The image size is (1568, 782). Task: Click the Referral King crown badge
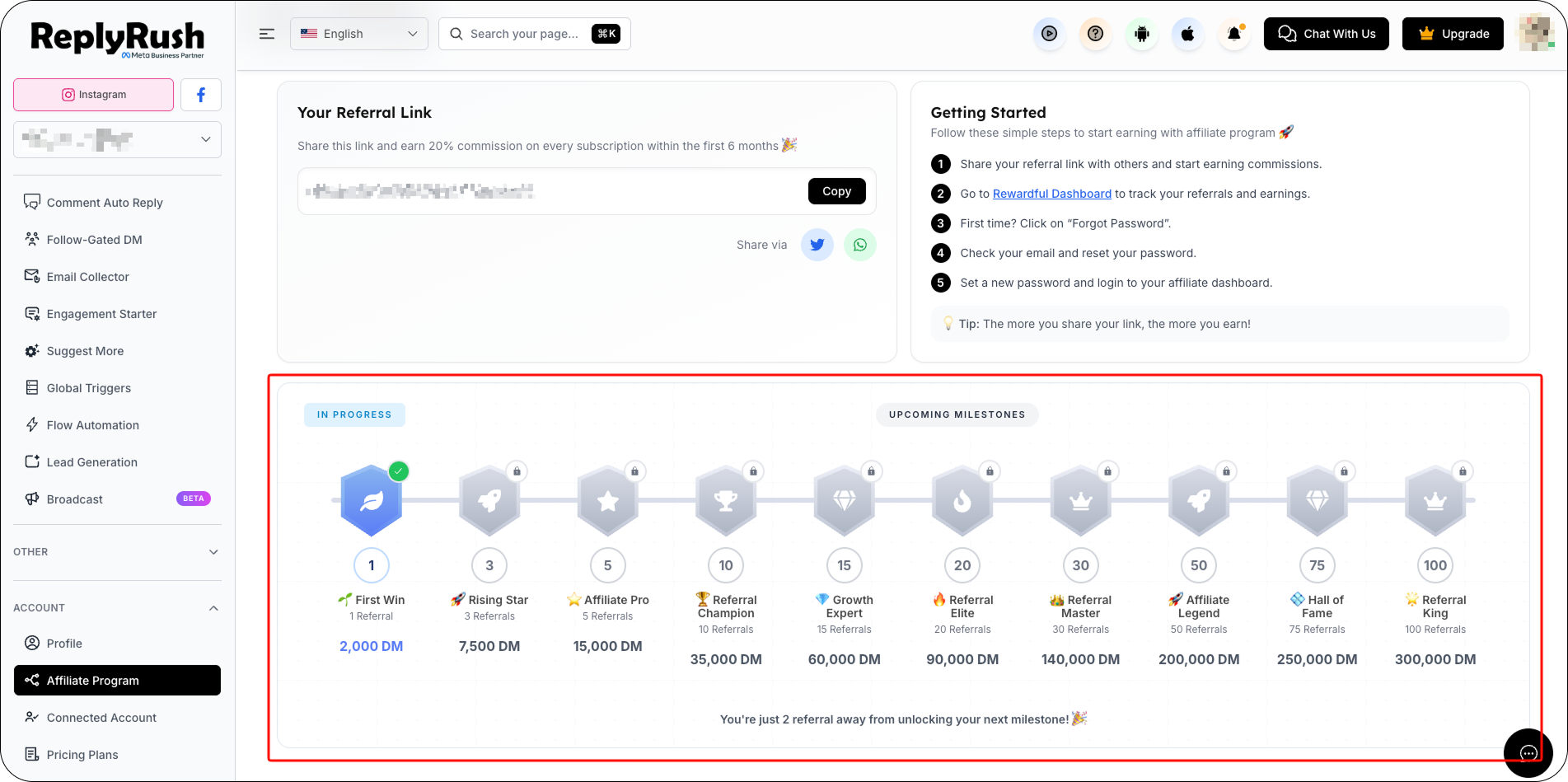[1435, 500]
